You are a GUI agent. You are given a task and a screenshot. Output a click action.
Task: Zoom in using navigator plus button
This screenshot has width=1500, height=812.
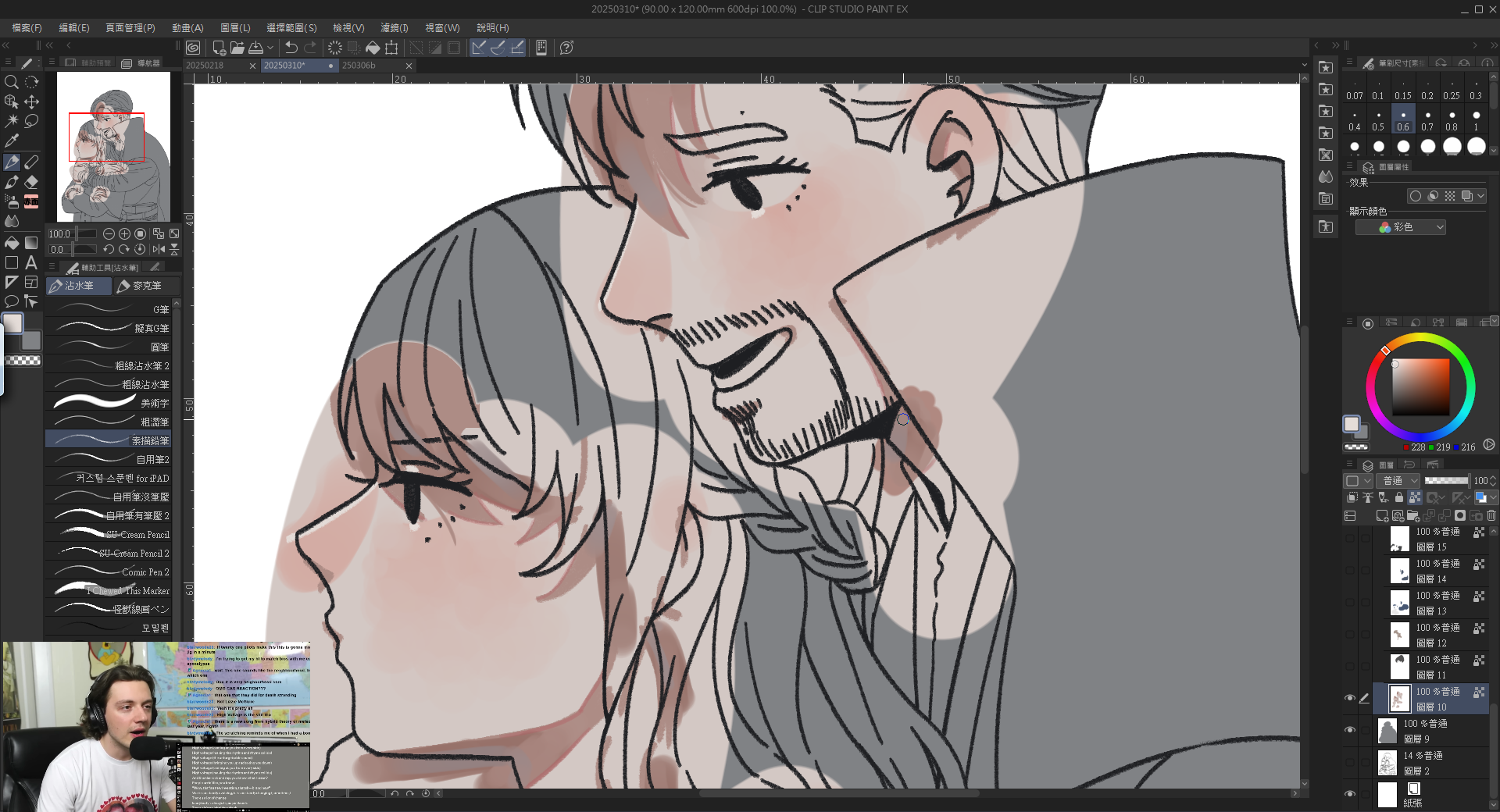[124, 233]
